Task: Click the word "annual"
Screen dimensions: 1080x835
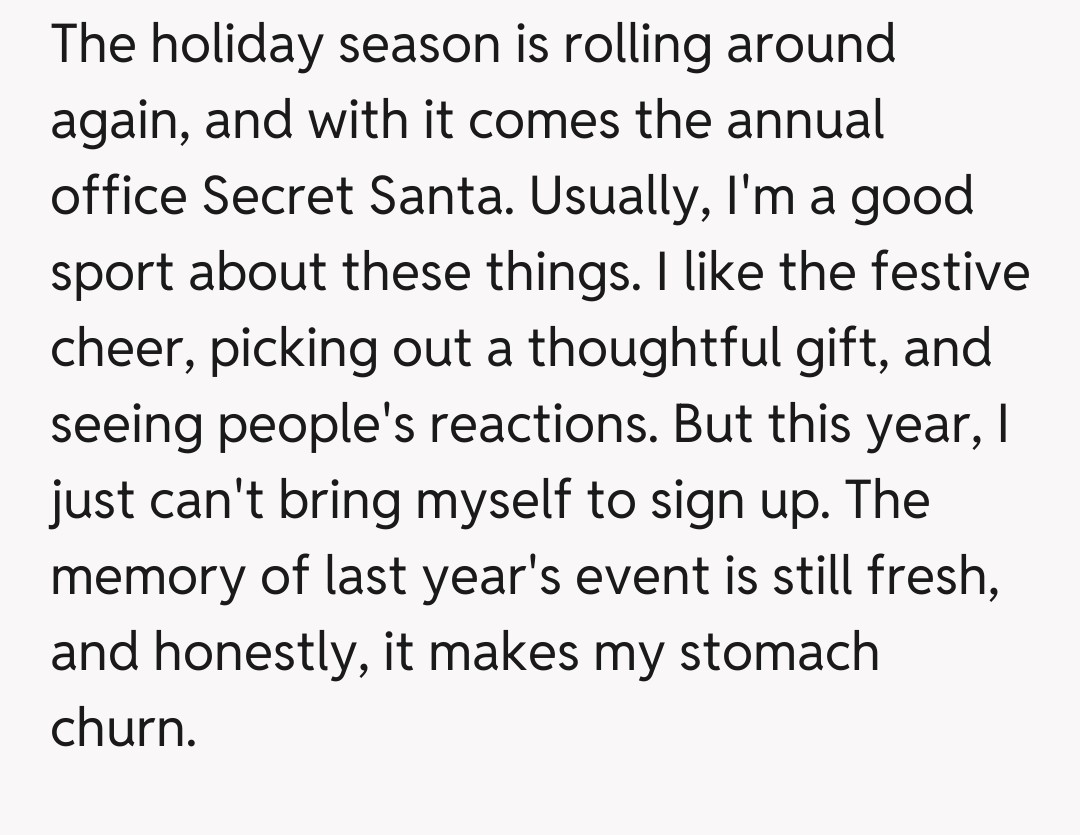Action: 806,121
